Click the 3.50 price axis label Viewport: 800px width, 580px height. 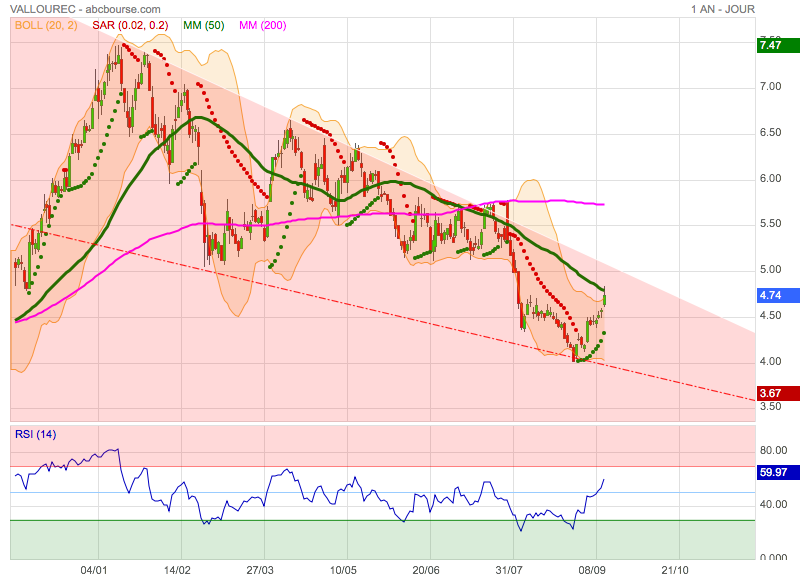[770, 406]
